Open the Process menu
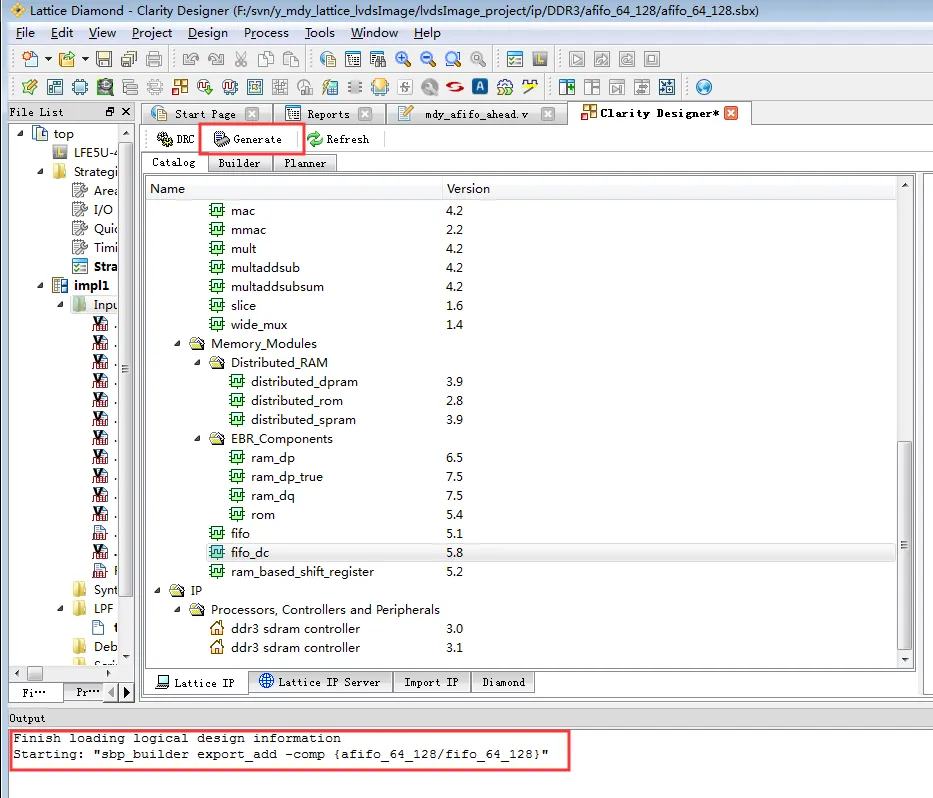The image size is (933, 798). [x=266, y=33]
